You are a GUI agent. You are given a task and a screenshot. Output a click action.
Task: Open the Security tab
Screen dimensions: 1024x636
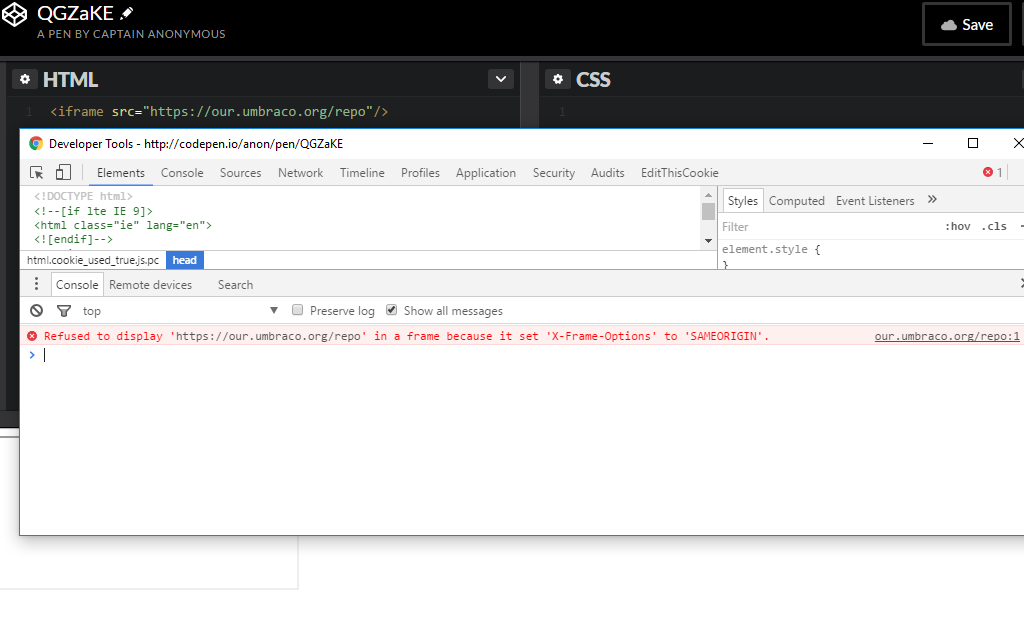[554, 173]
